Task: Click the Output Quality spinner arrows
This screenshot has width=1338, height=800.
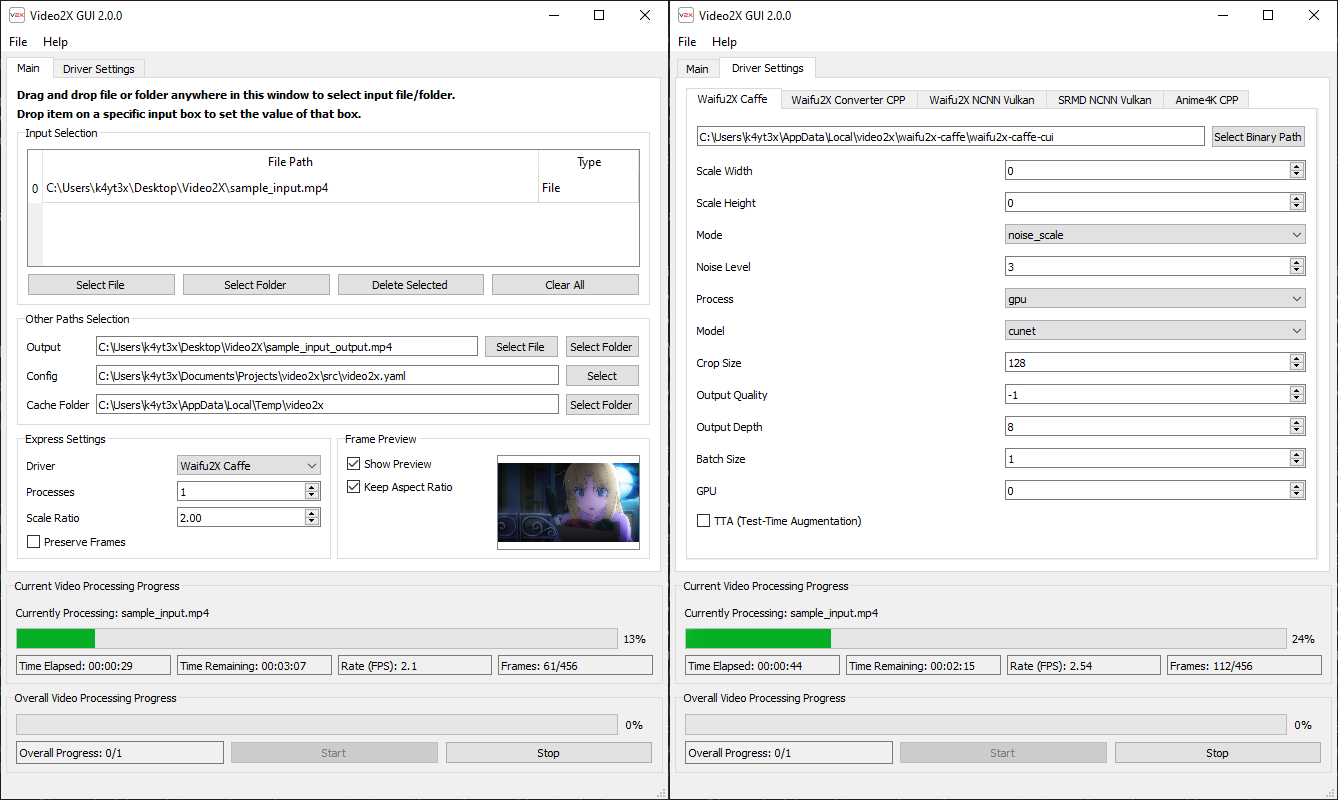Action: point(1297,395)
